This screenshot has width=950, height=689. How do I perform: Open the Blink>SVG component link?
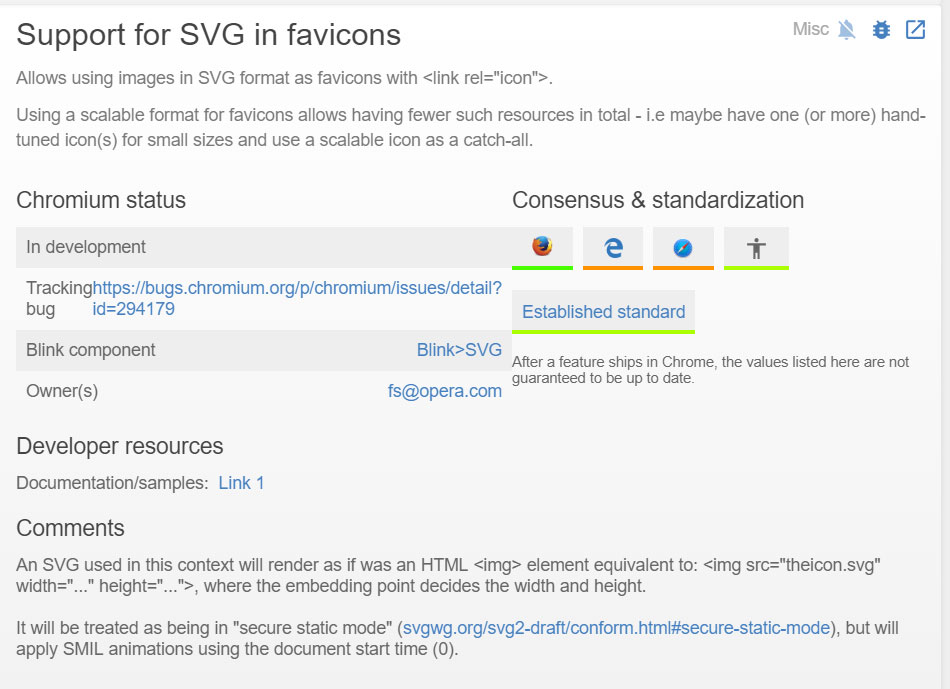point(459,350)
